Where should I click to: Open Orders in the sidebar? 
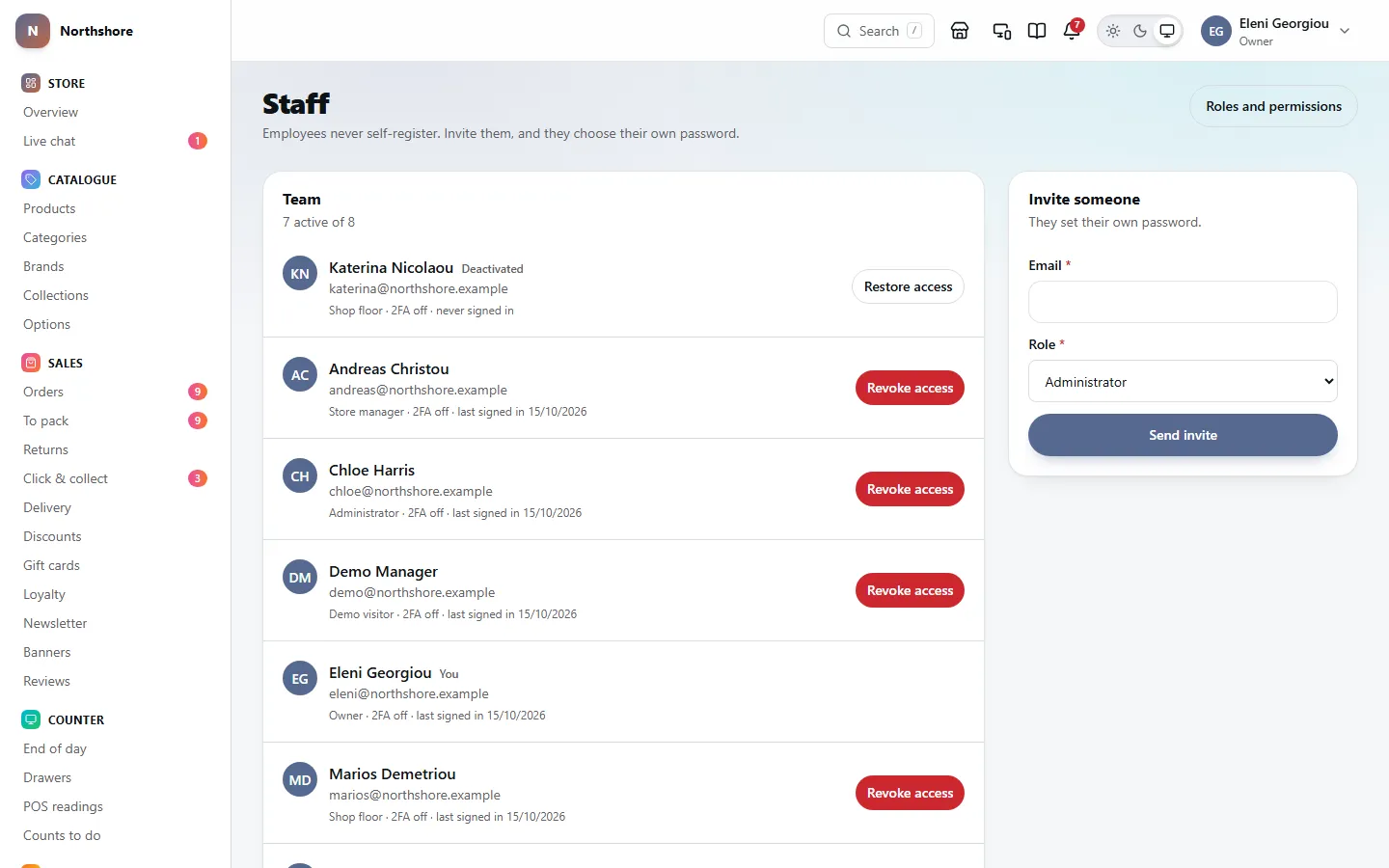43,392
